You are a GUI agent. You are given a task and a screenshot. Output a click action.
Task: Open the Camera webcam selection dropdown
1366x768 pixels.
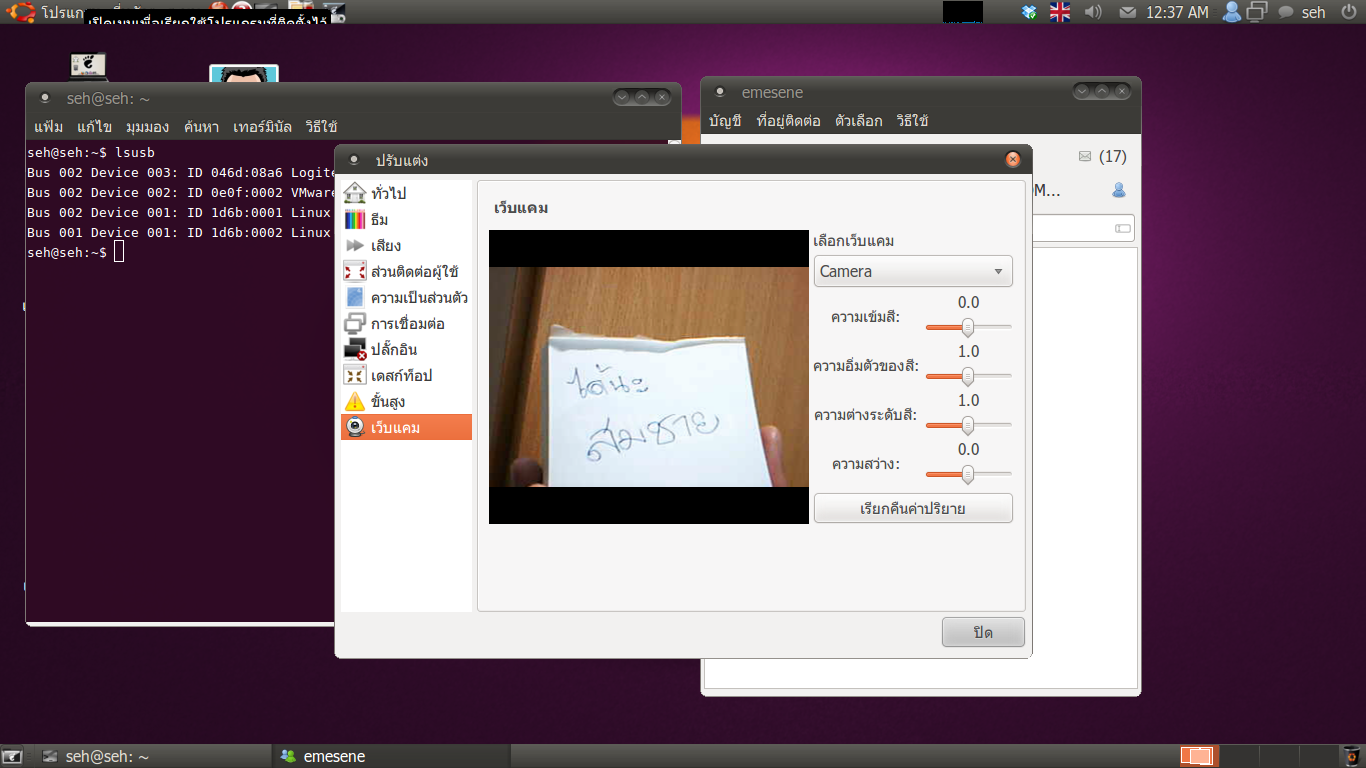point(913,271)
